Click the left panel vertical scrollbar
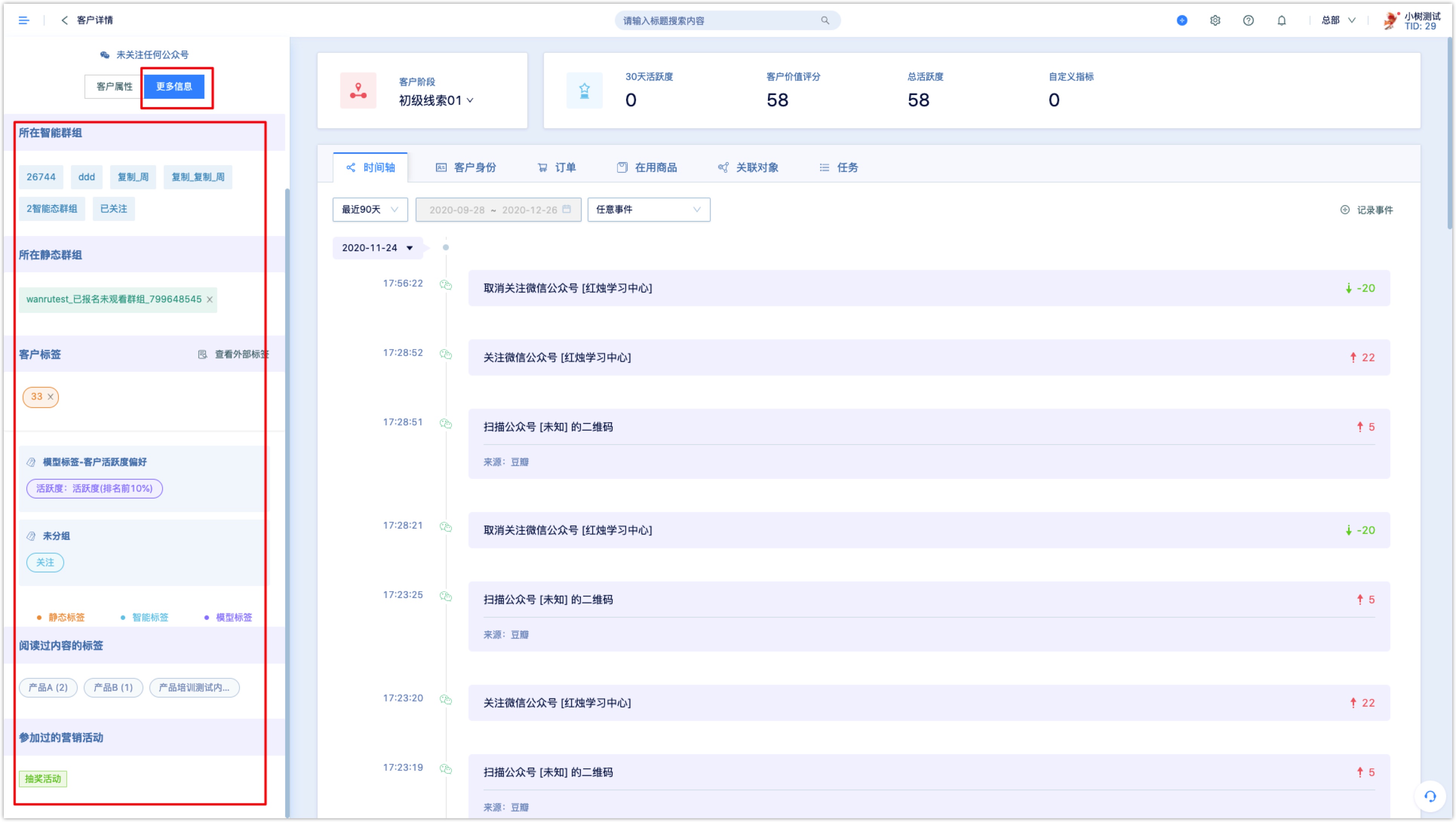Screen dimensions: 1456x822 click(287, 503)
